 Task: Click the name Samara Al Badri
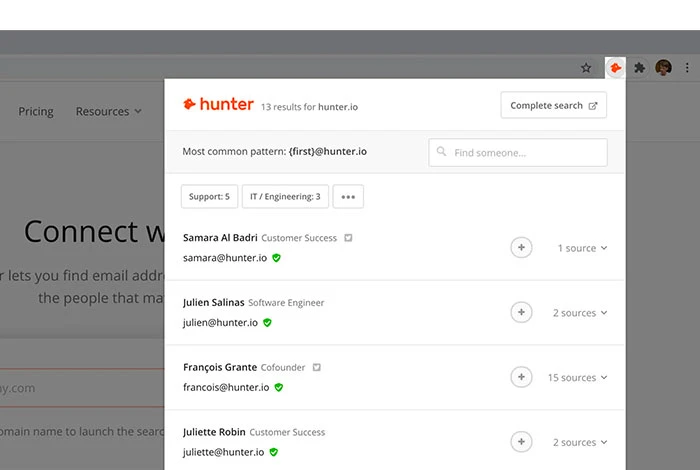[220, 237]
